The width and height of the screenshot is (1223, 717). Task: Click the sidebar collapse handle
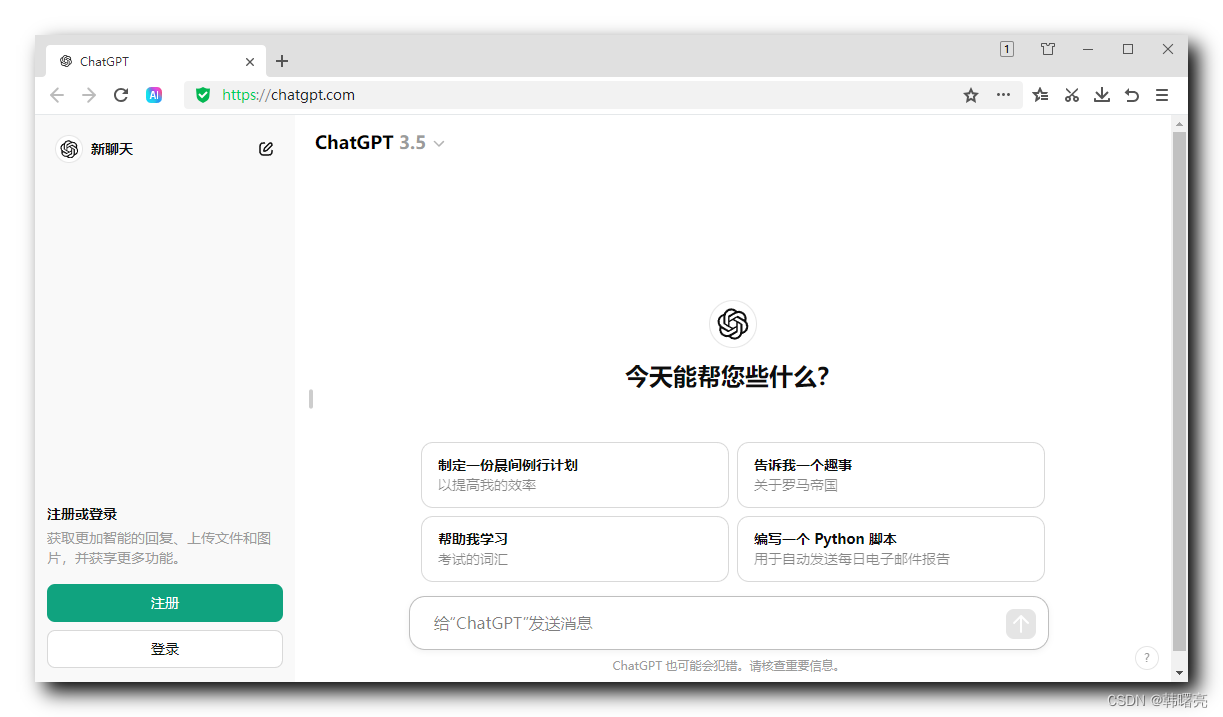(311, 399)
